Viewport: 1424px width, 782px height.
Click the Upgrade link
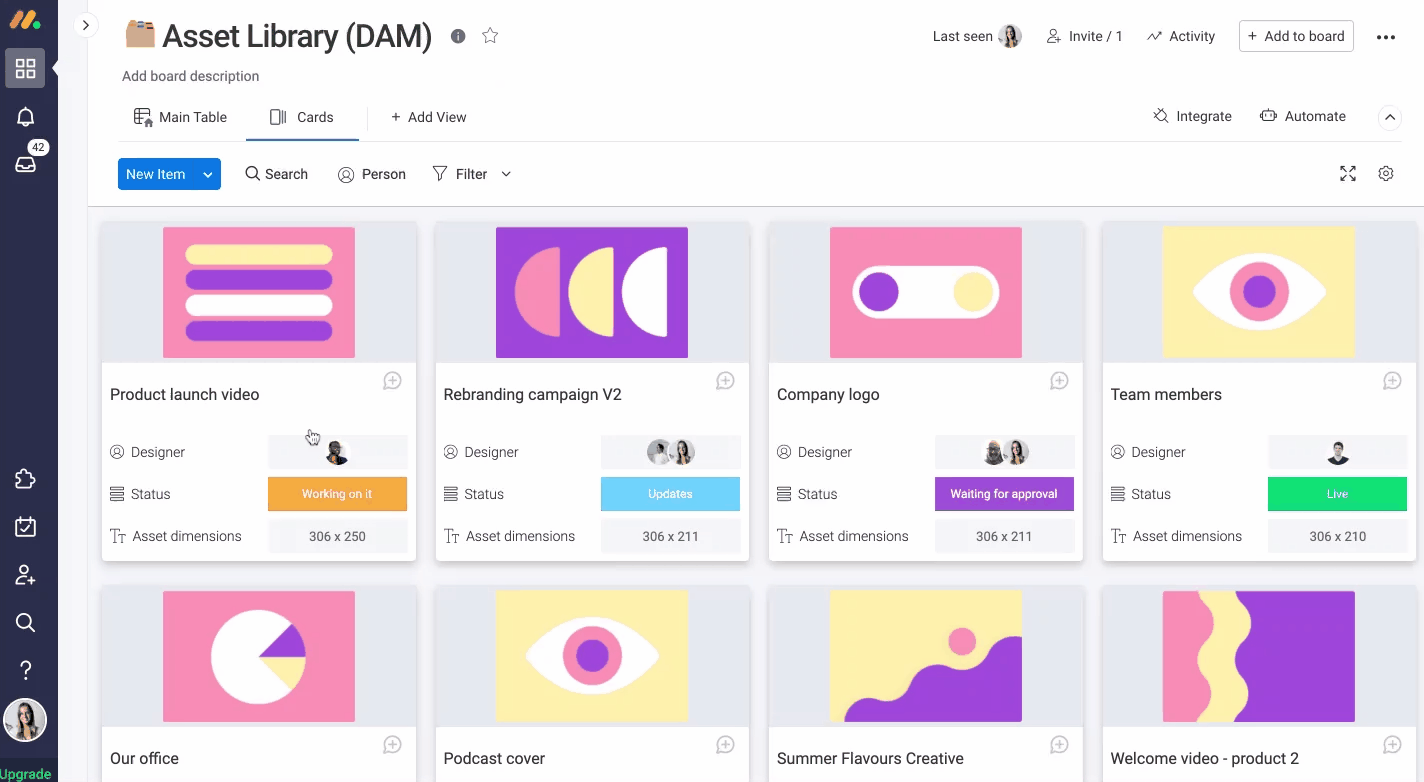(25, 774)
